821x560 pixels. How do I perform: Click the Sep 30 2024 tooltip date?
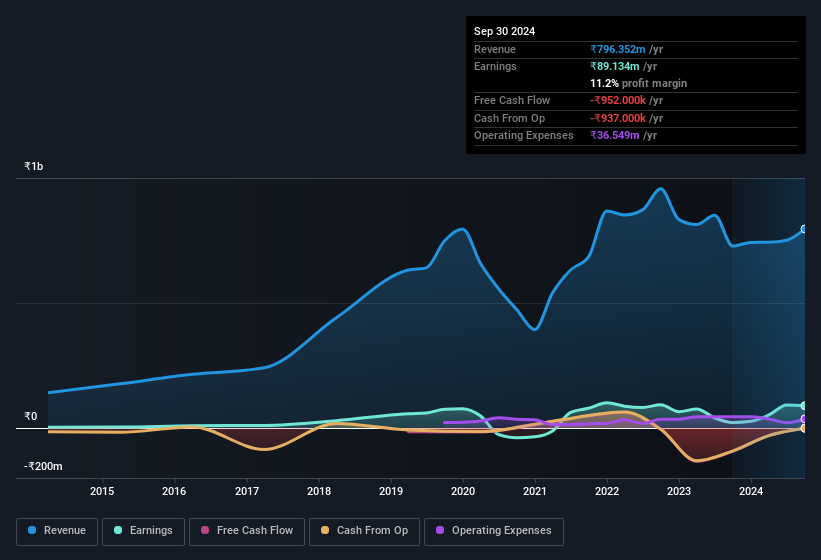coord(505,31)
